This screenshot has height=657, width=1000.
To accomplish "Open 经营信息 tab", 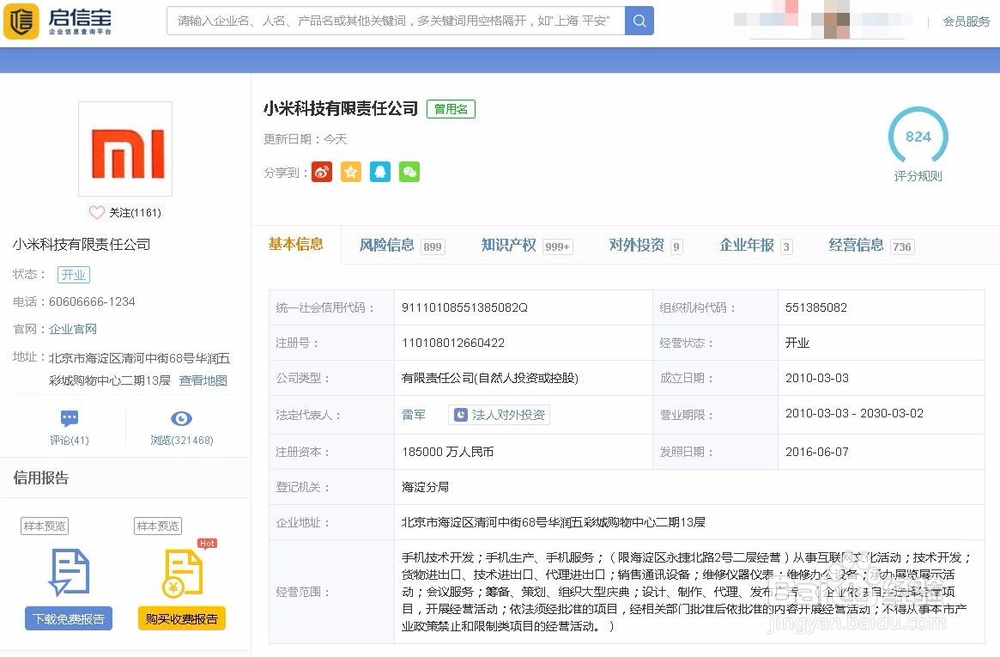I will [871, 246].
